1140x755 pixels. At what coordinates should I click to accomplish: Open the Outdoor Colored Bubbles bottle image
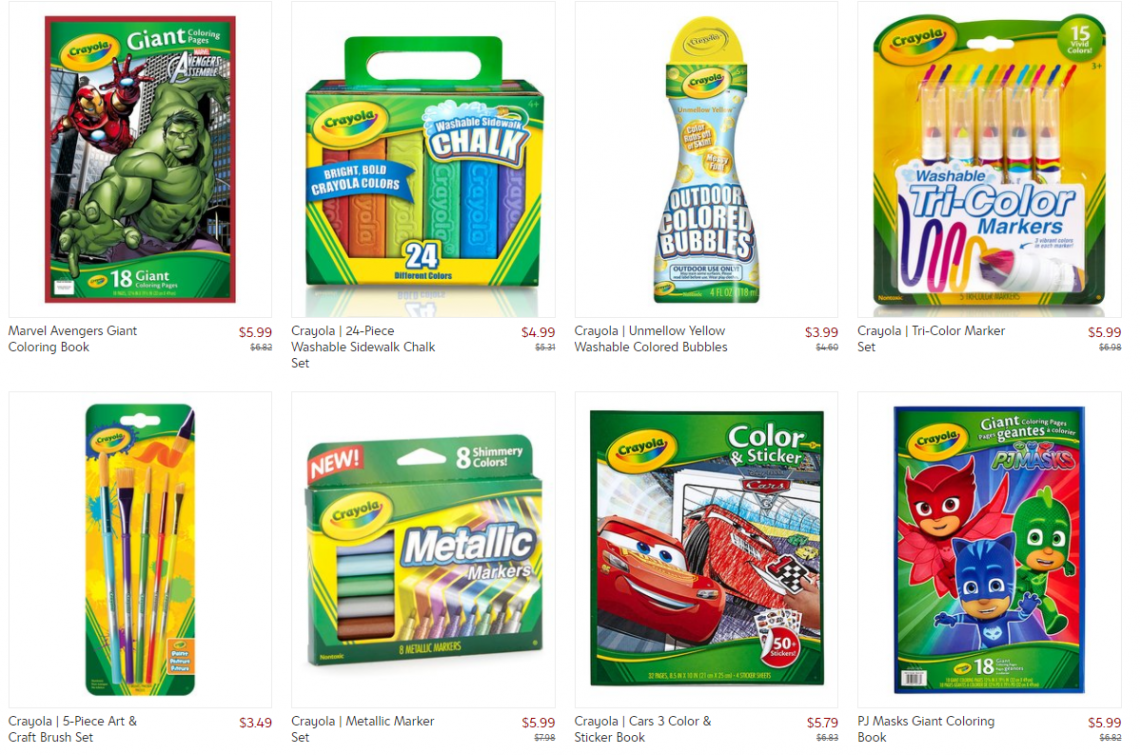[706, 160]
